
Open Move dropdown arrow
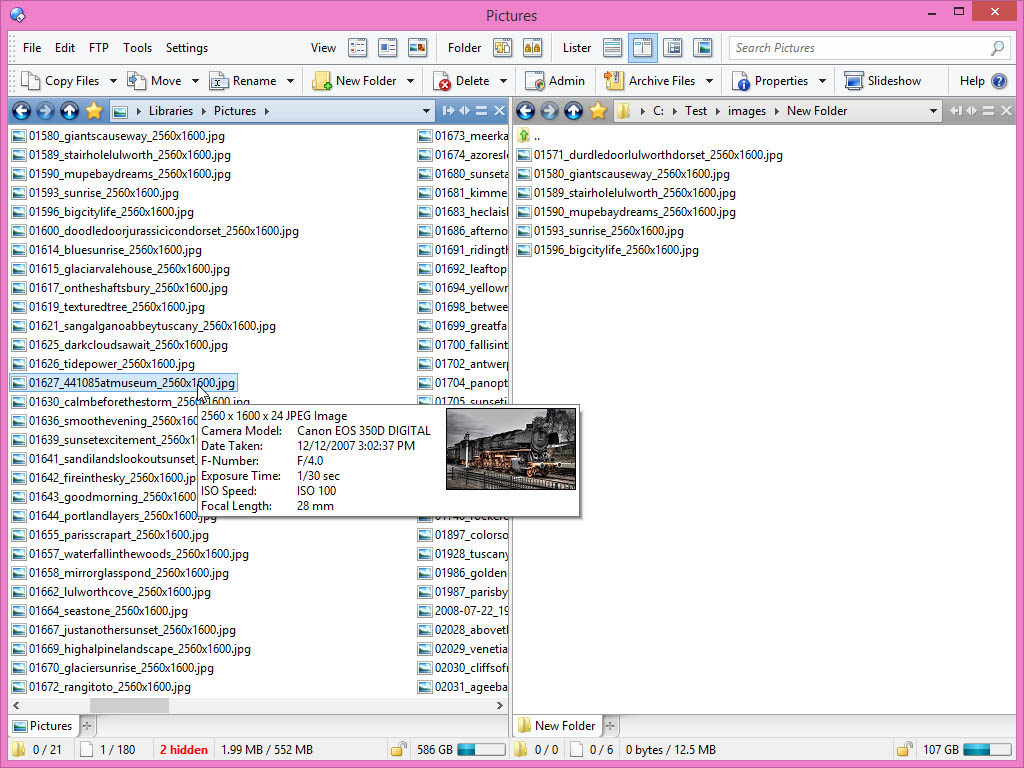(x=195, y=81)
